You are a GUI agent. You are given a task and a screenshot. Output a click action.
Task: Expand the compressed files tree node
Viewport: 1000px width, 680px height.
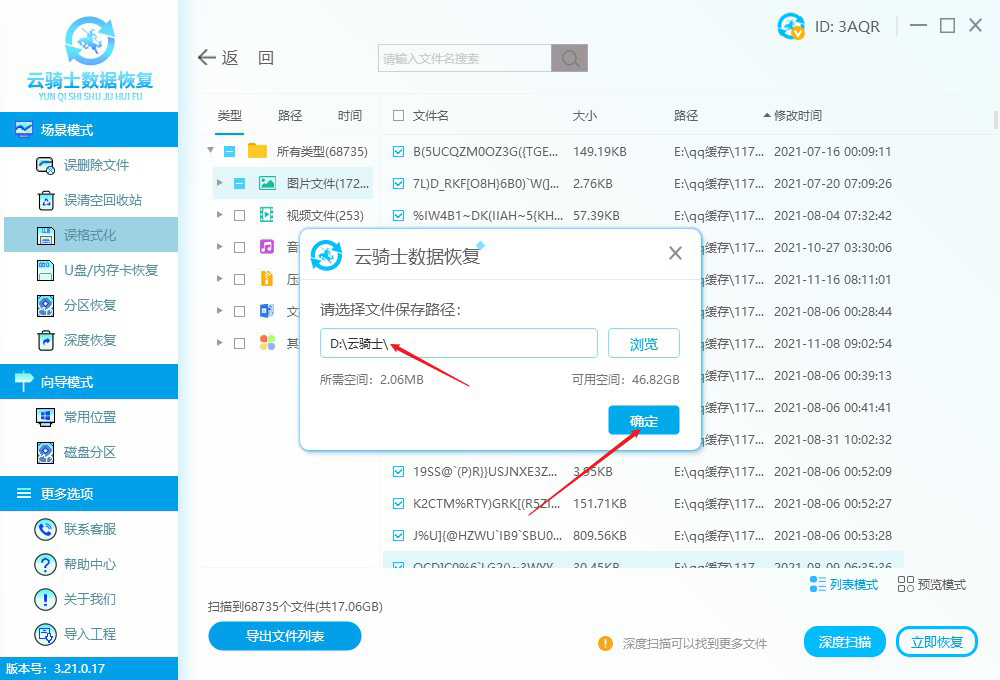coord(220,279)
